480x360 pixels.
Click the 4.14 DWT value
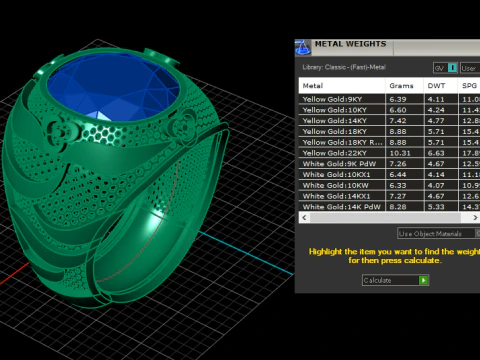pyautogui.click(x=436, y=175)
